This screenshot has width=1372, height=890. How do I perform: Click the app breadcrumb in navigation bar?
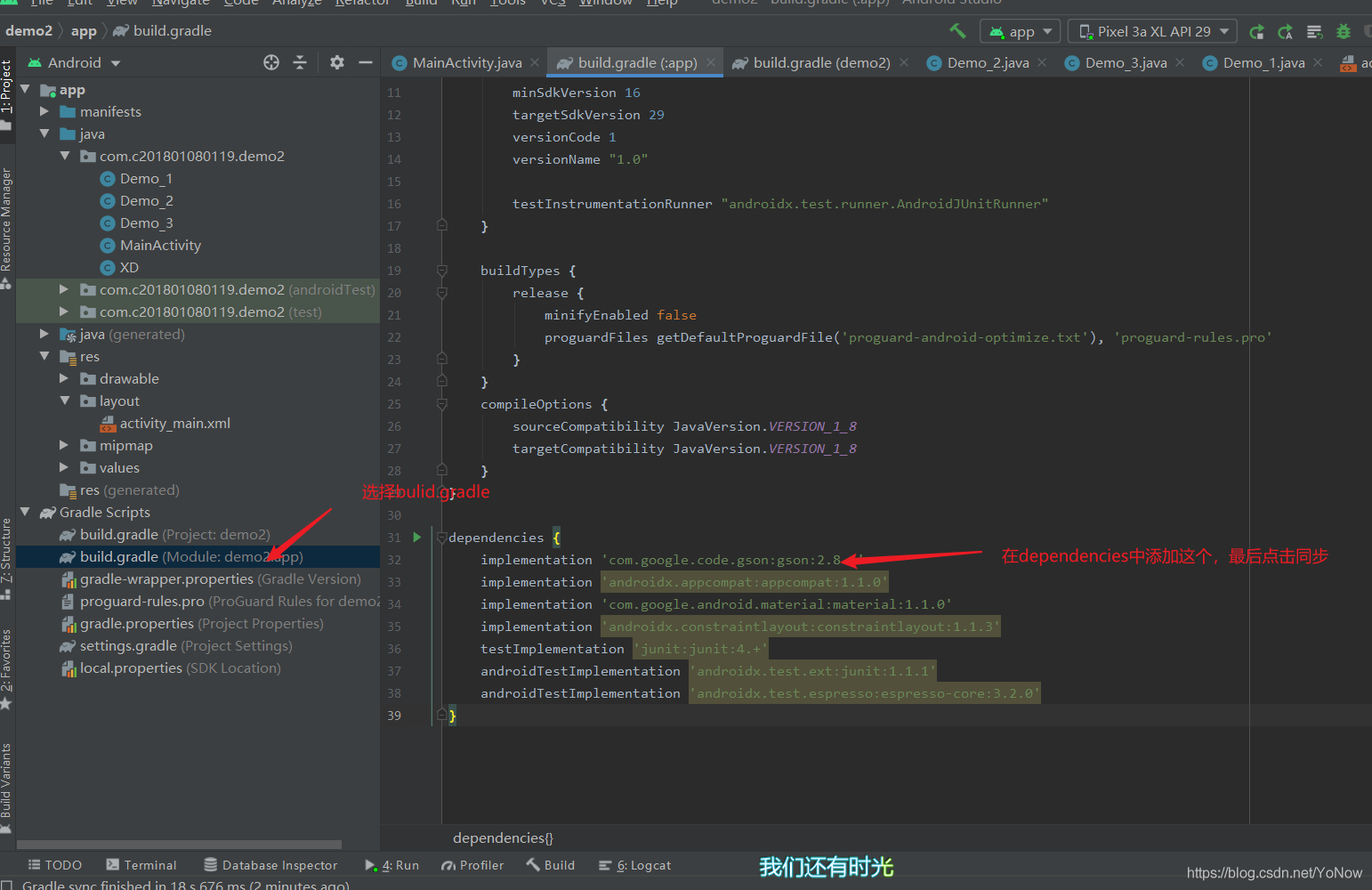(x=84, y=30)
